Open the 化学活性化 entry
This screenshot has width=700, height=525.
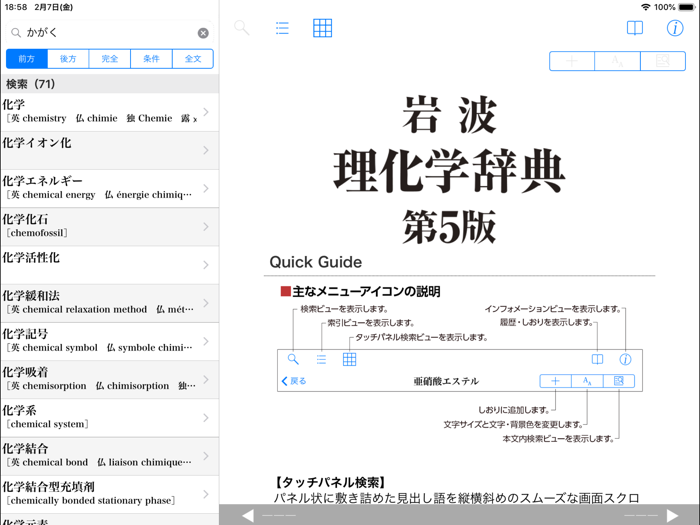[x=109, y=265]
